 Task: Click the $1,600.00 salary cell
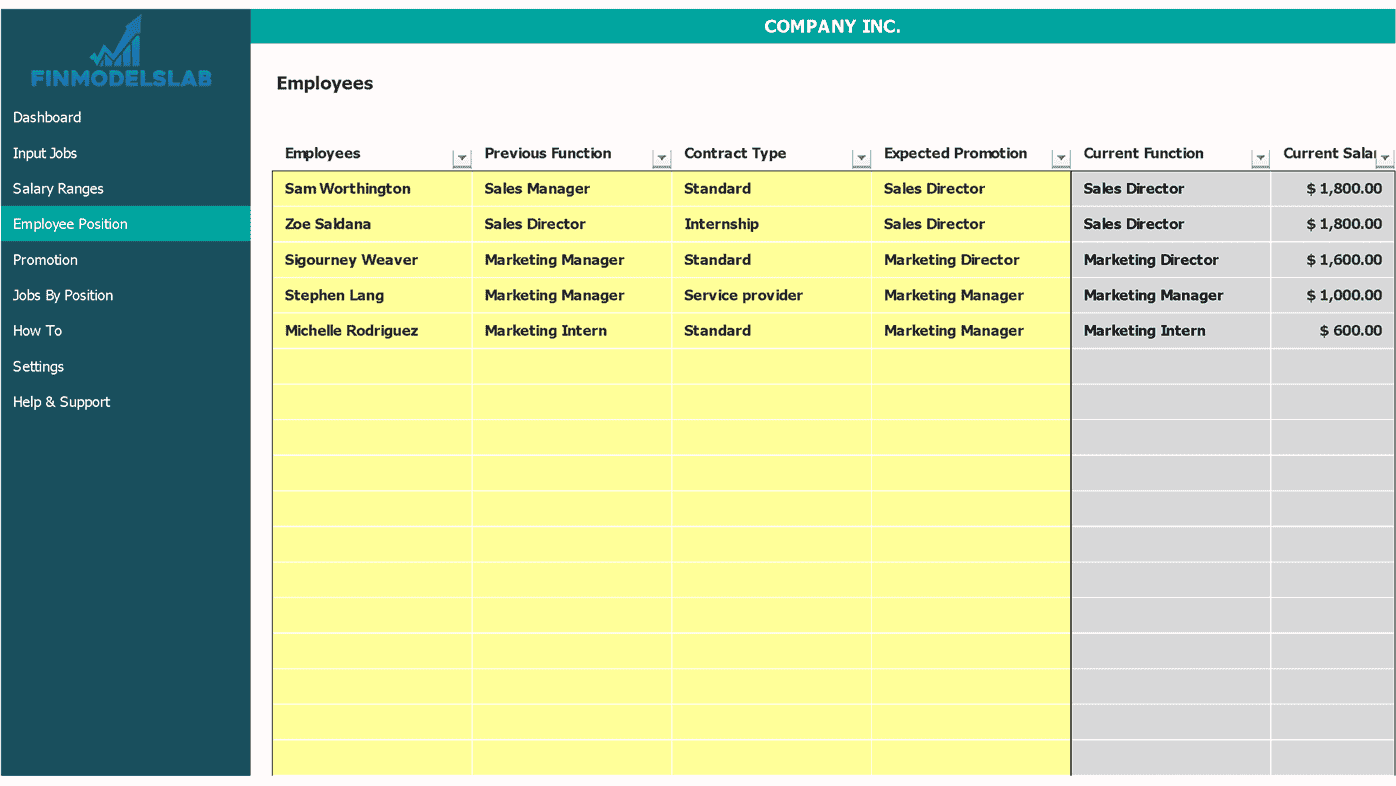1333,260
